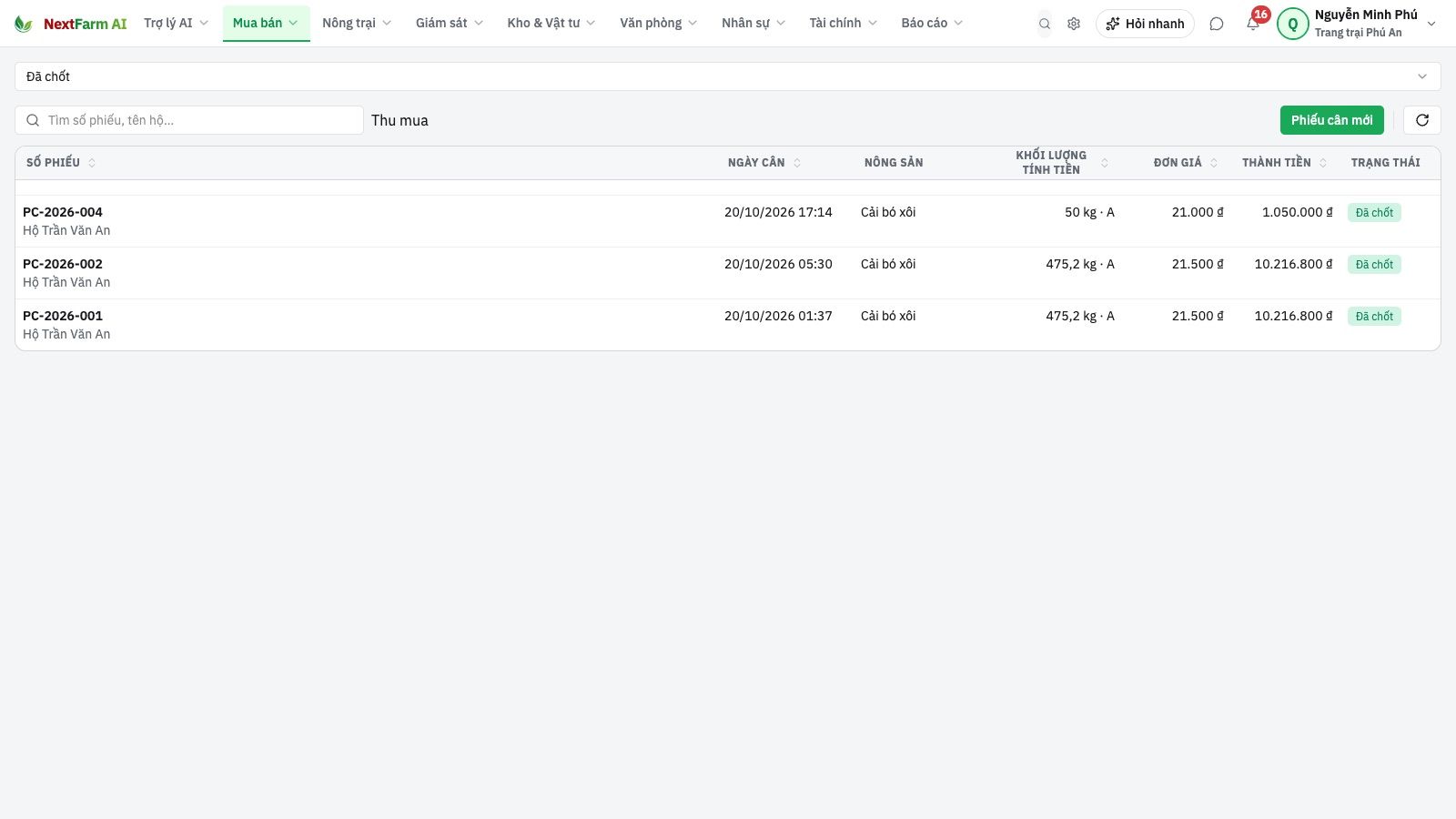Sort by Số phiếu column arrows
Viewport: 1456px width, 819px height.
click(x=92, y=163)
